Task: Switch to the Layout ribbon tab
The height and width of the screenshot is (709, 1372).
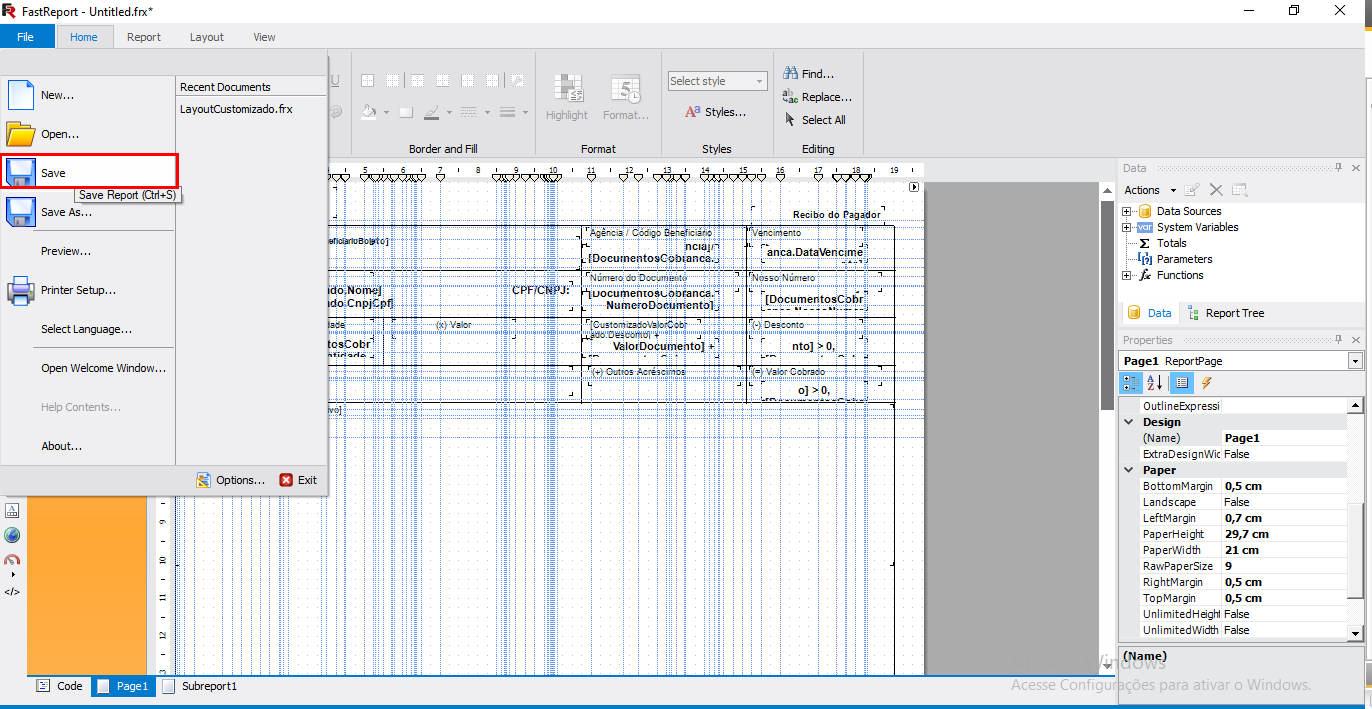Action: (207, 37)
